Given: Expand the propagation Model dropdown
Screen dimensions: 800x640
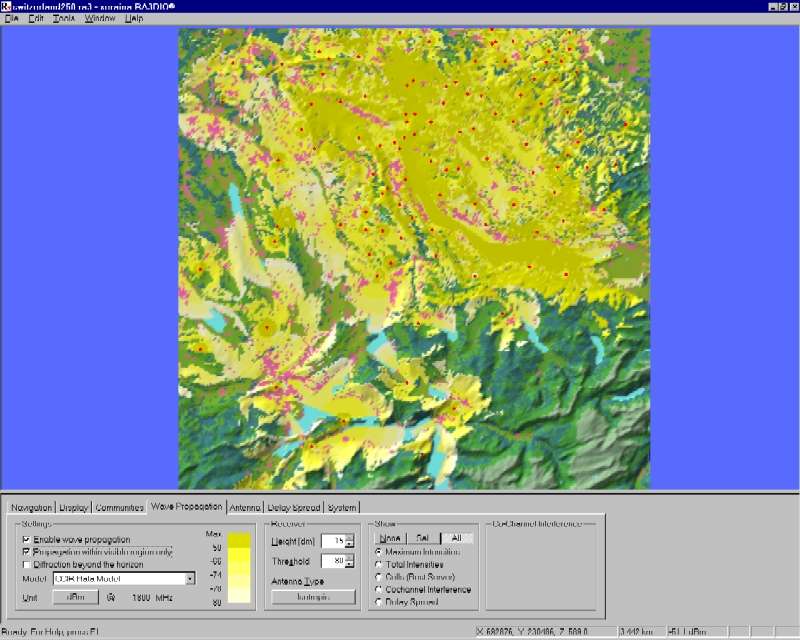Looking at the screenshot, I should [x=190, y=578].
